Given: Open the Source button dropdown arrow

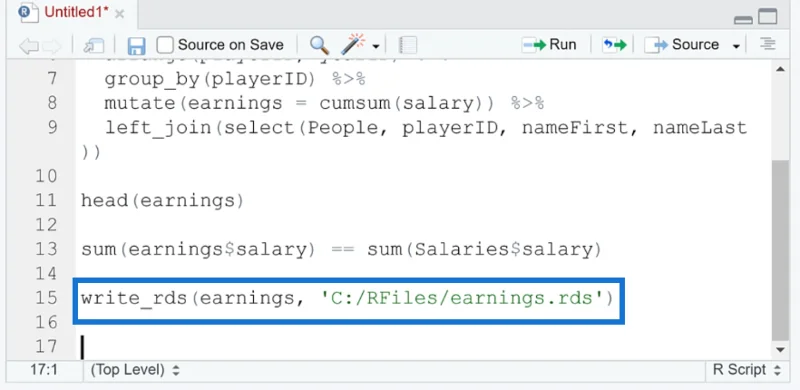Looking at the screenshot, I should (736, 46).
